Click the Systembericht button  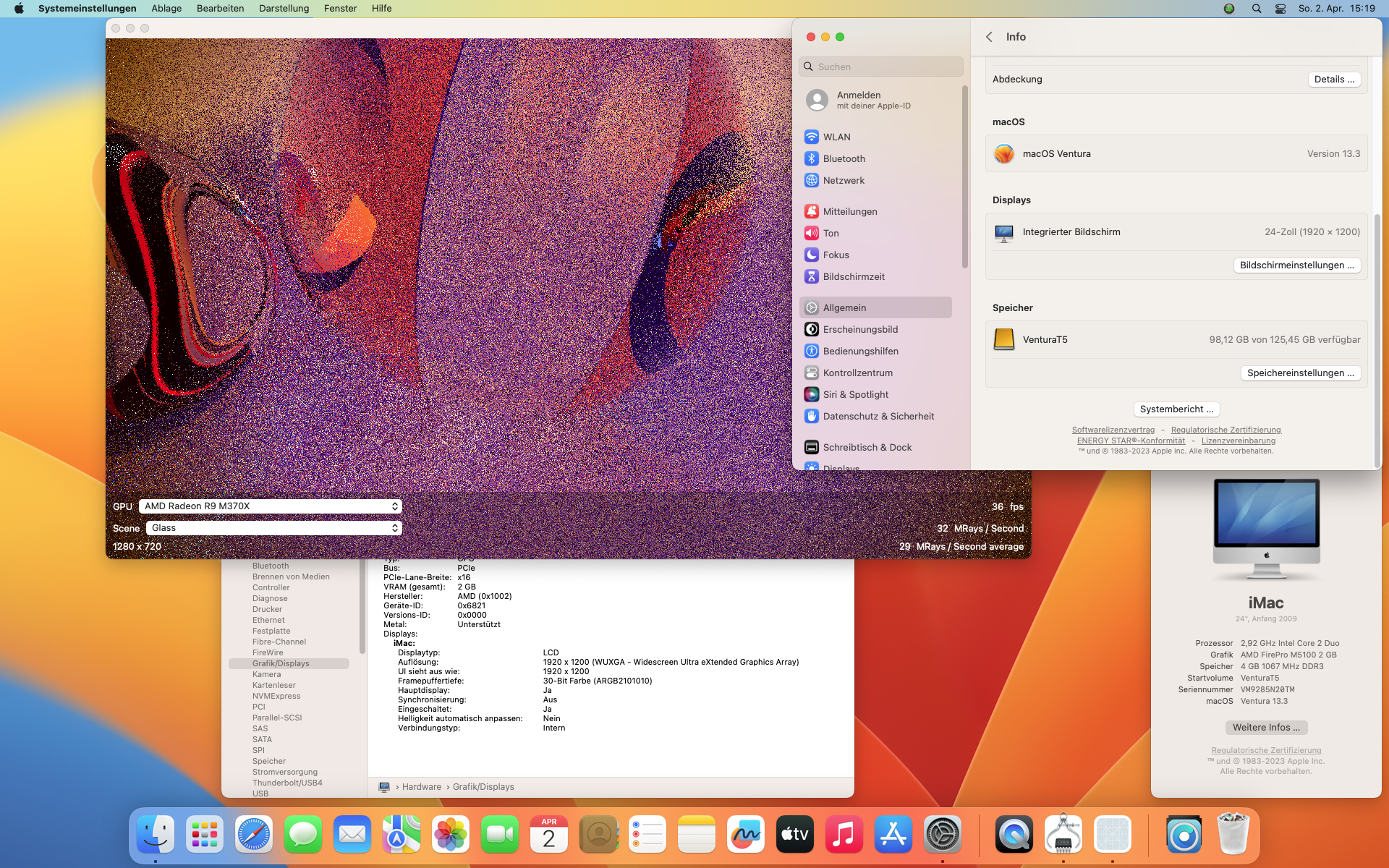point(1176,409)
